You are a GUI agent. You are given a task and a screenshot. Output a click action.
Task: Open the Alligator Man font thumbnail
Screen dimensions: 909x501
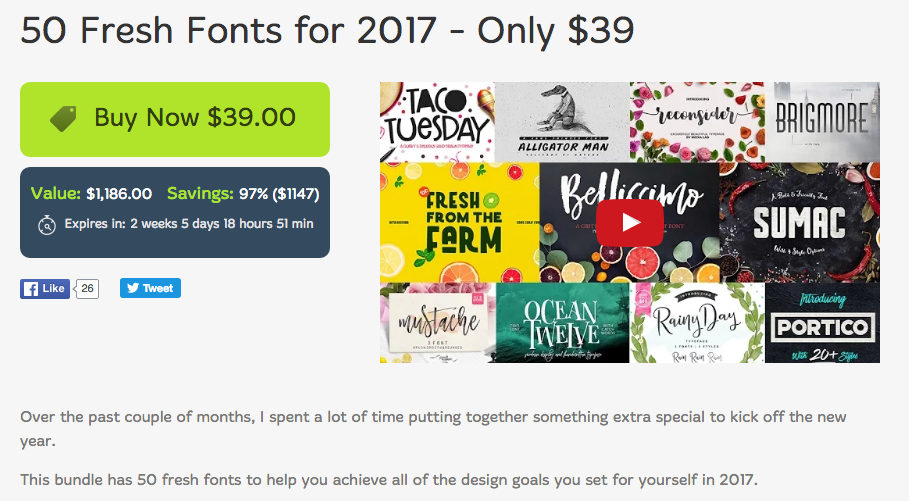(x=562, y=122)
